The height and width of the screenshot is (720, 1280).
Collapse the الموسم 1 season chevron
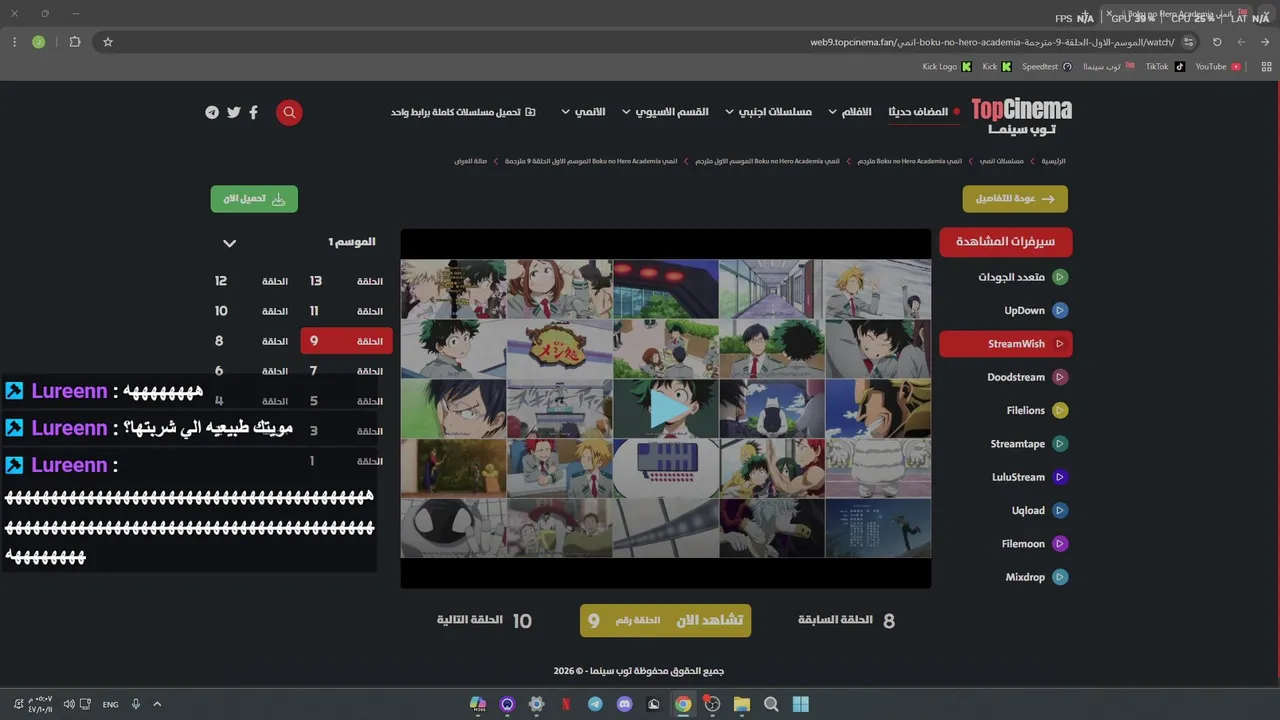[229, 243]
